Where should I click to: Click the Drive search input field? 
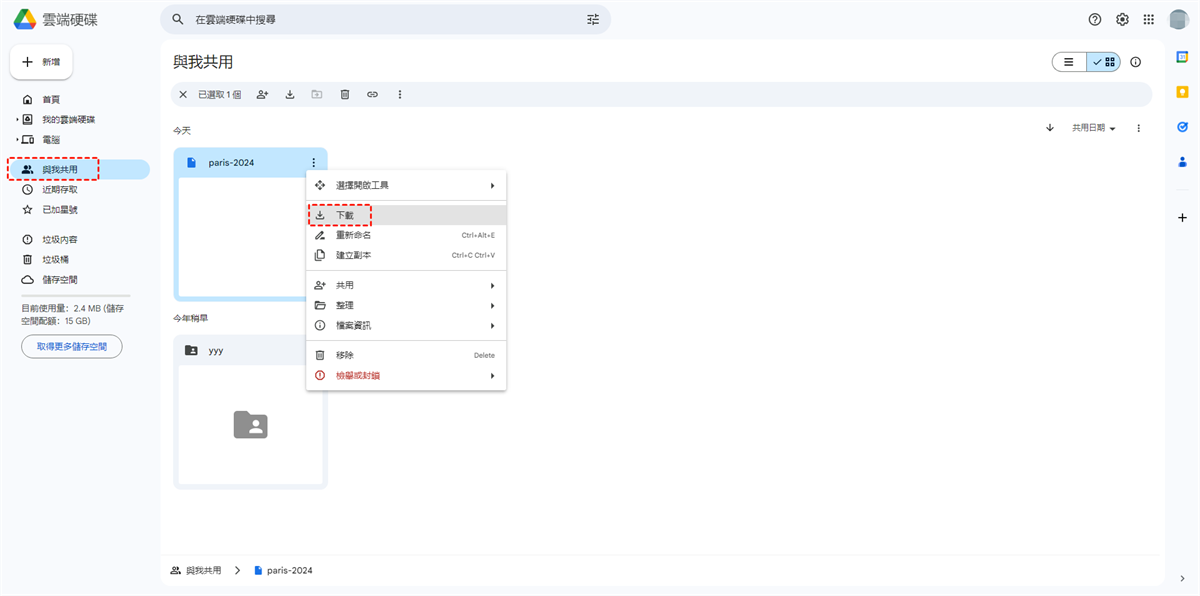coord(385,19)
